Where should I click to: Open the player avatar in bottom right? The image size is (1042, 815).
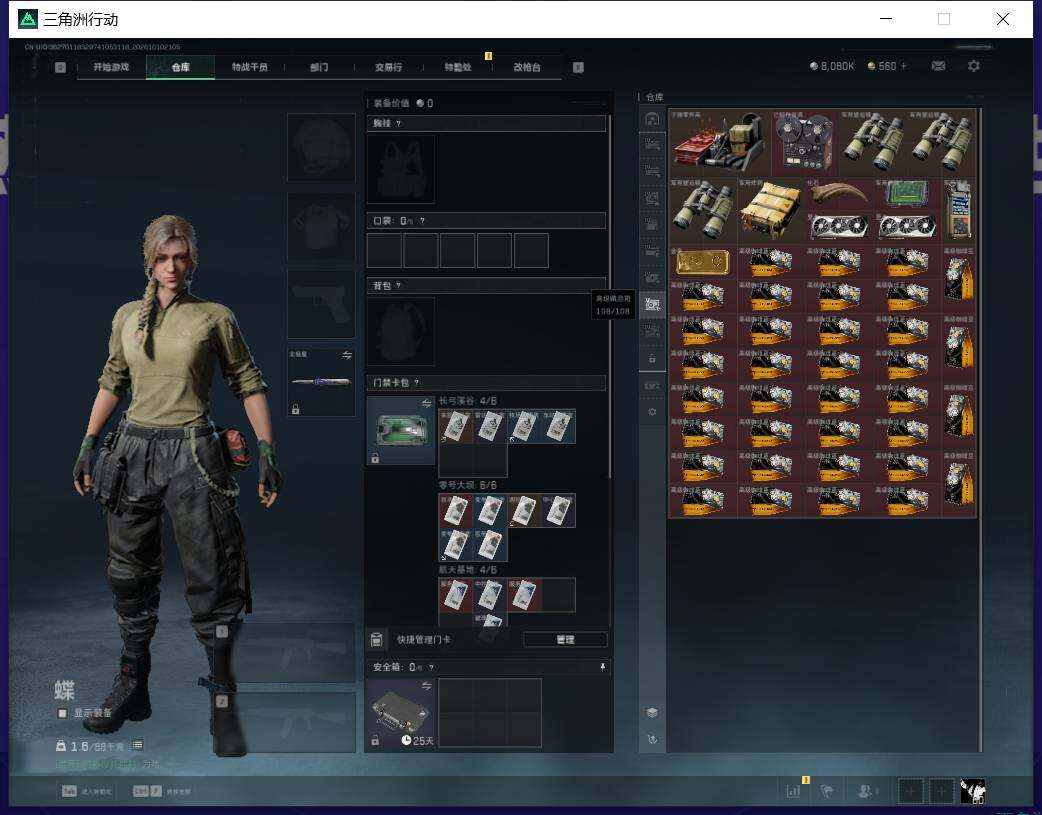click(973, 792)
